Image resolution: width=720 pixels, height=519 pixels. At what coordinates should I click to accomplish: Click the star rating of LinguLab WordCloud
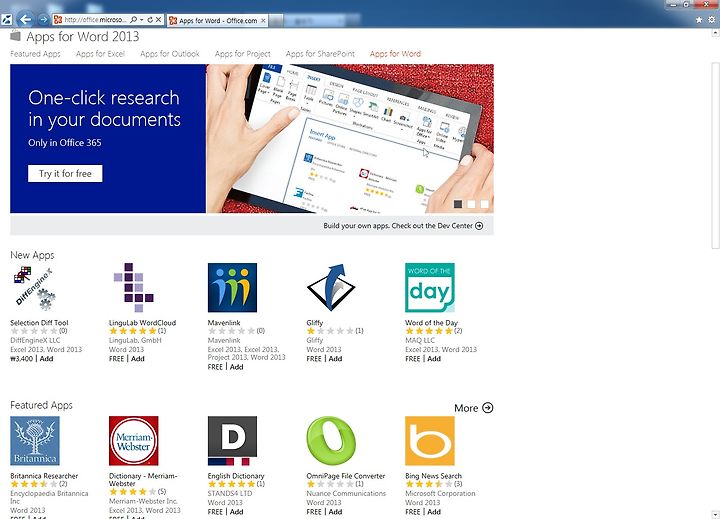click(x=133, y=331)
